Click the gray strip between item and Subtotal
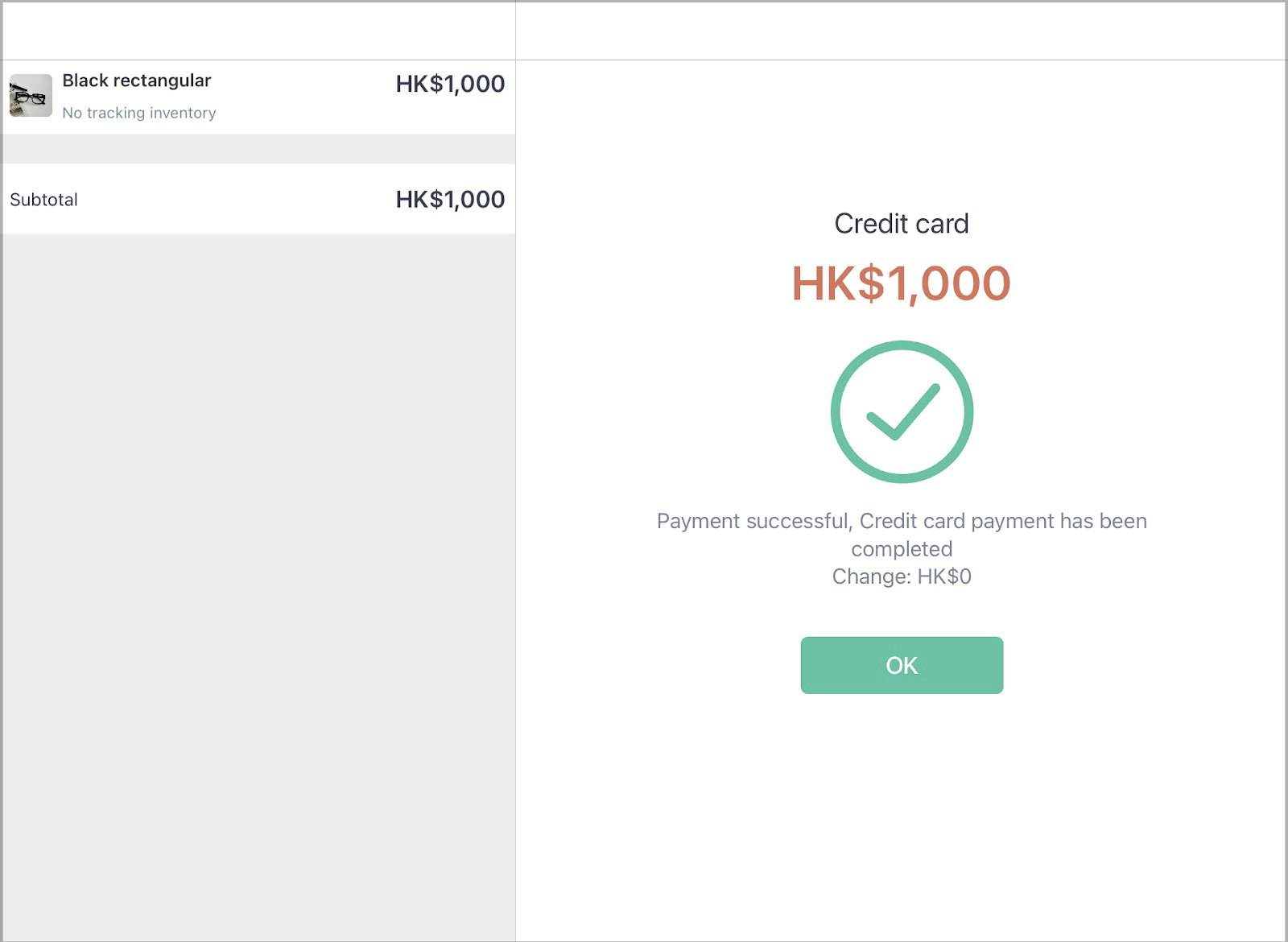 [258, 149]
